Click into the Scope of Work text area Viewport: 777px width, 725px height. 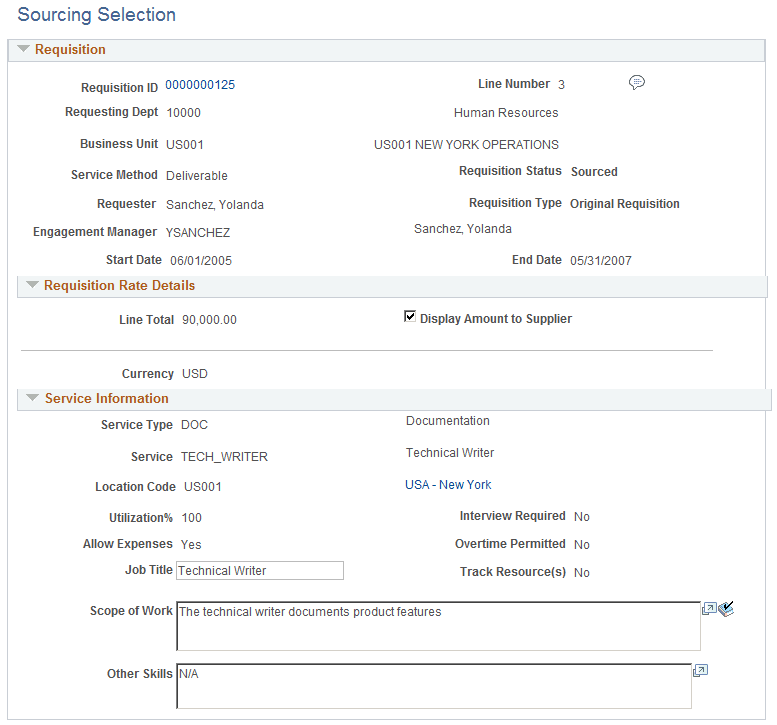(439, 626)
